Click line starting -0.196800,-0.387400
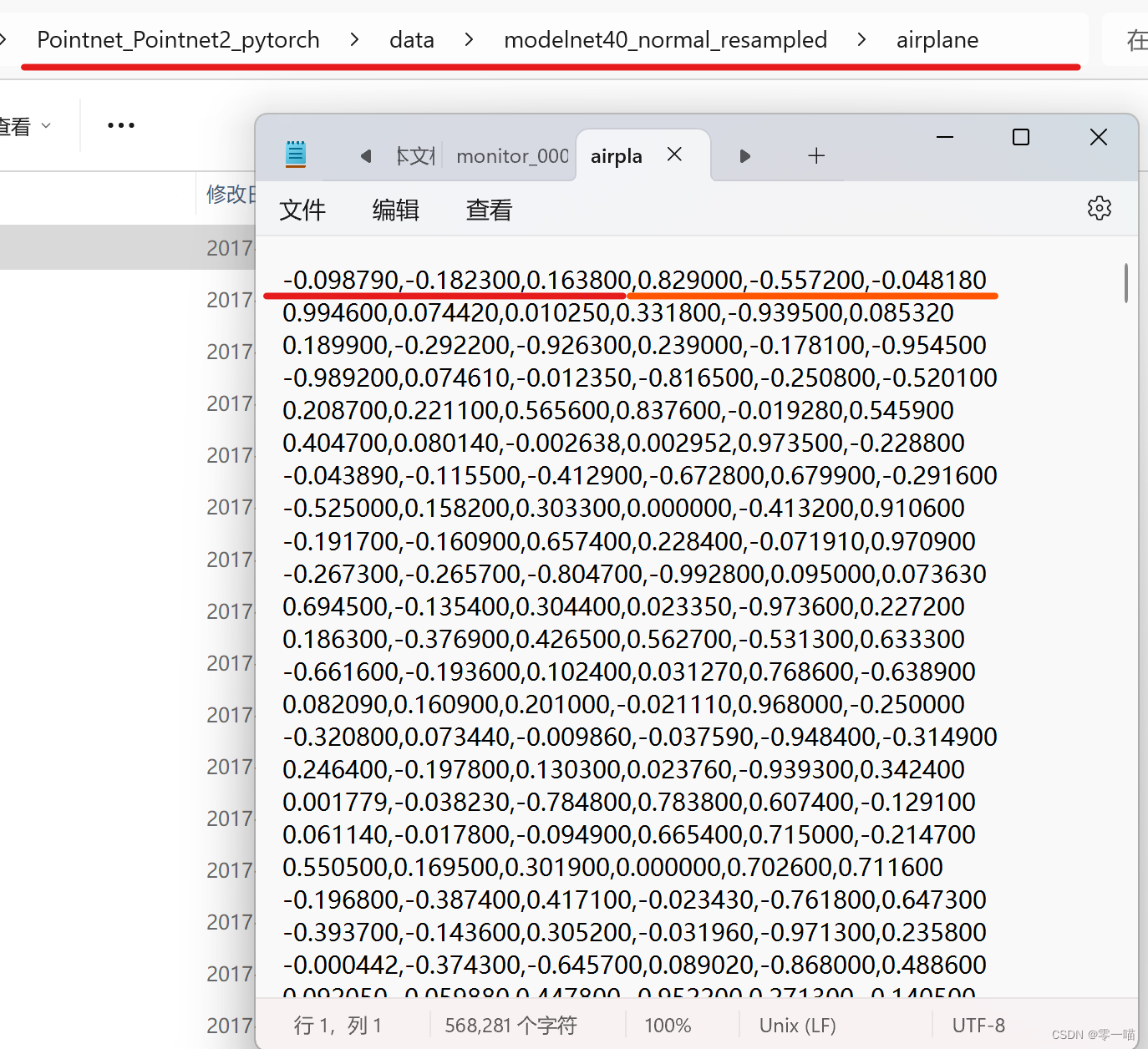 coord(635,900)
